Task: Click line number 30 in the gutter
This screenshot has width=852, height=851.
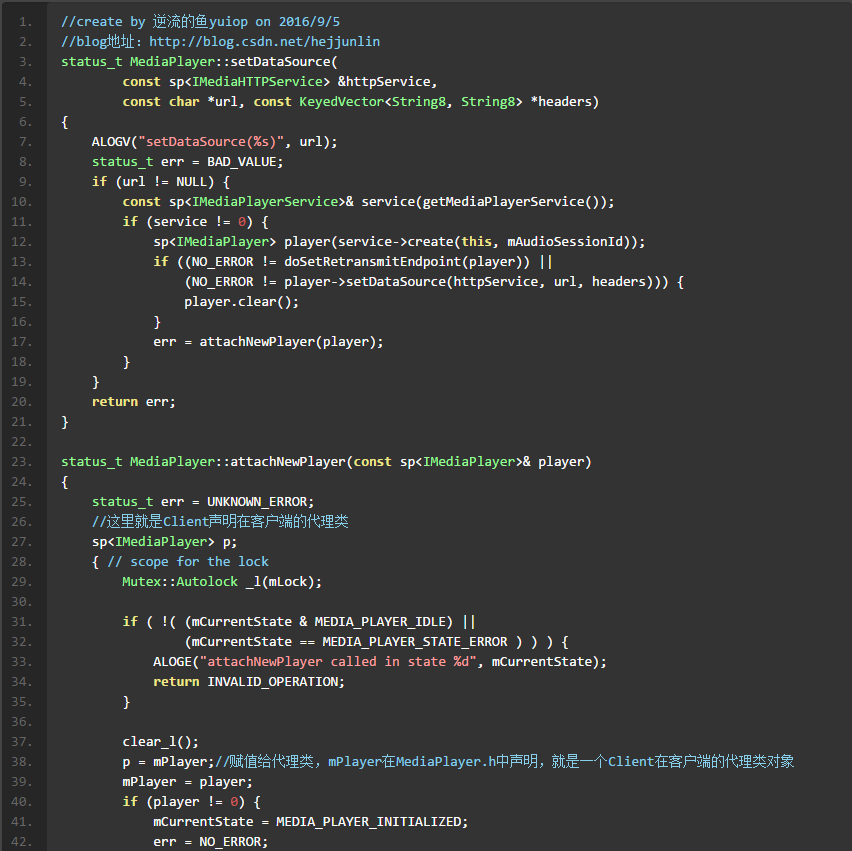Action: [x=22, y=602]
